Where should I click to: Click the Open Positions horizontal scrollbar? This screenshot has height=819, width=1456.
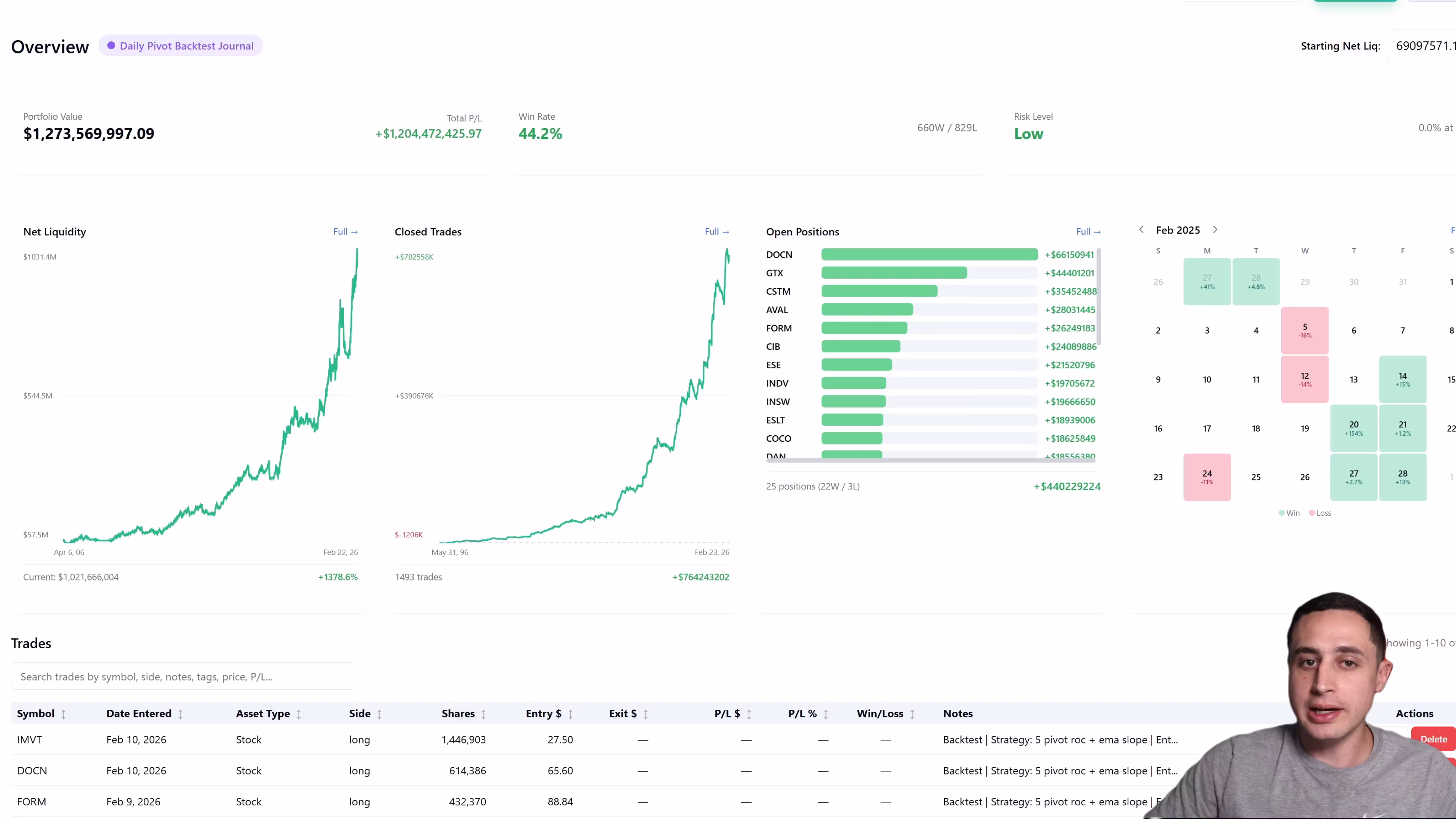pos(930,460)
